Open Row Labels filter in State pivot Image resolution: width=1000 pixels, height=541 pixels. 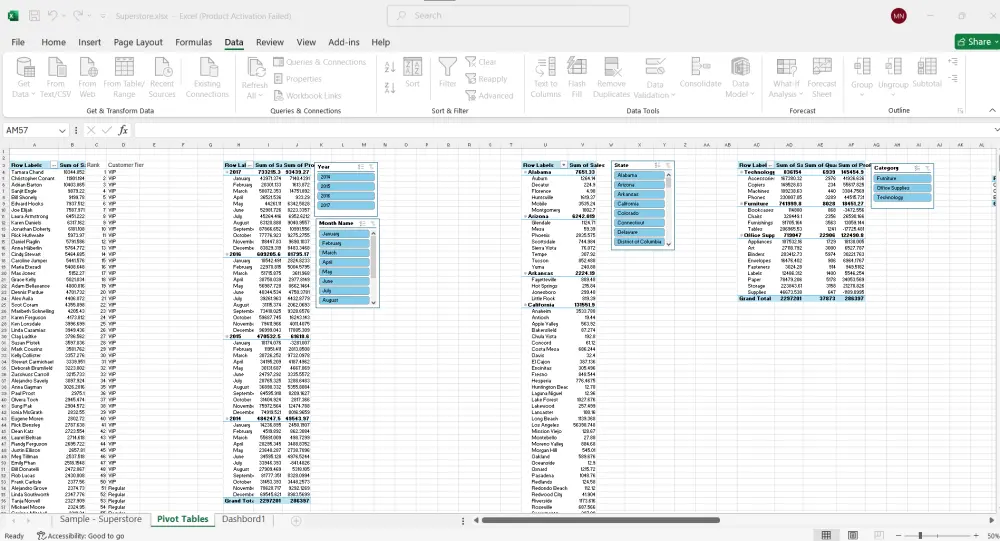pos(563,165)
